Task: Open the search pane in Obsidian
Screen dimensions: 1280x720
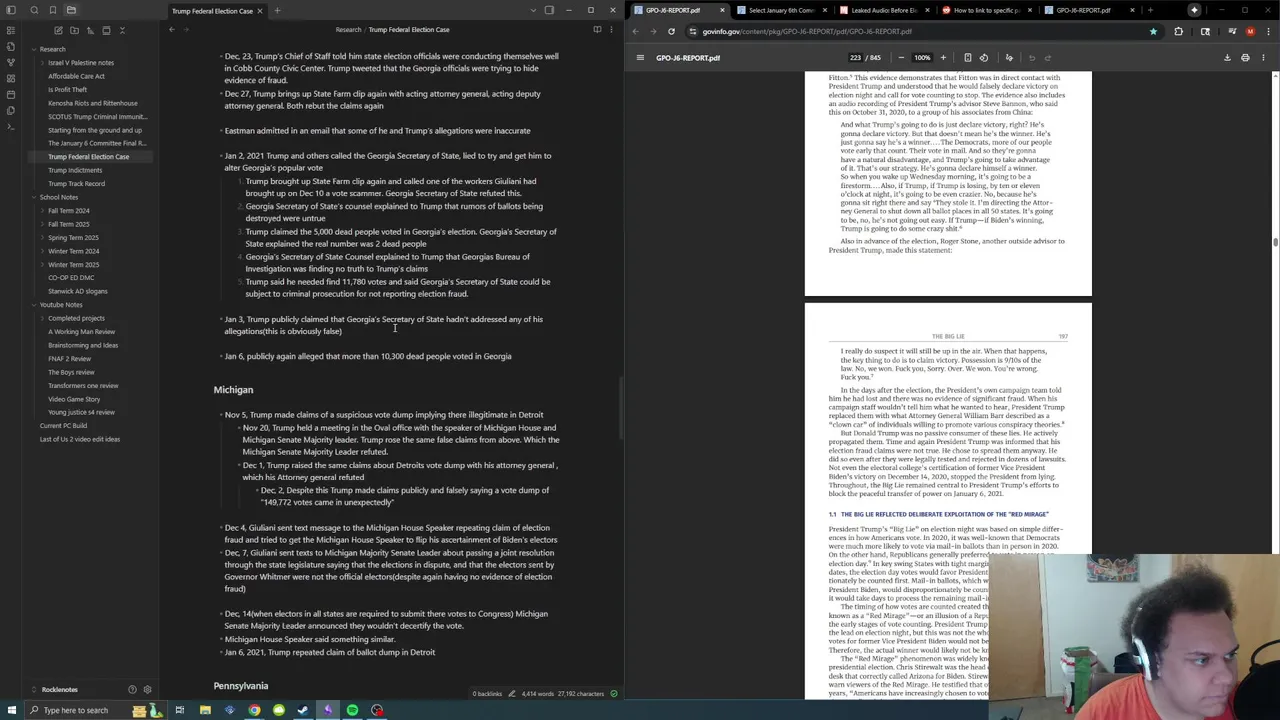Action: [33, 10]
